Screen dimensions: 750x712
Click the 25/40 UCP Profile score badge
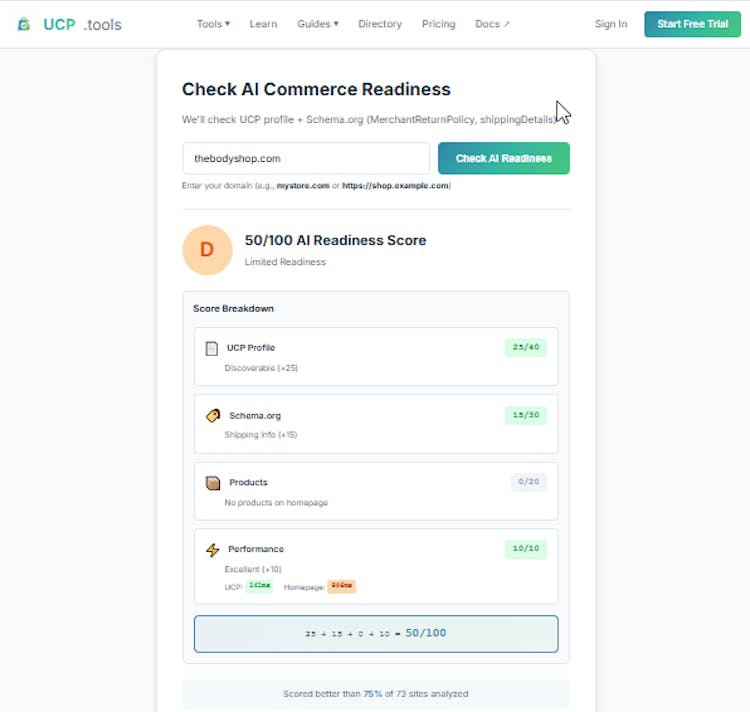tap(525, 348)
